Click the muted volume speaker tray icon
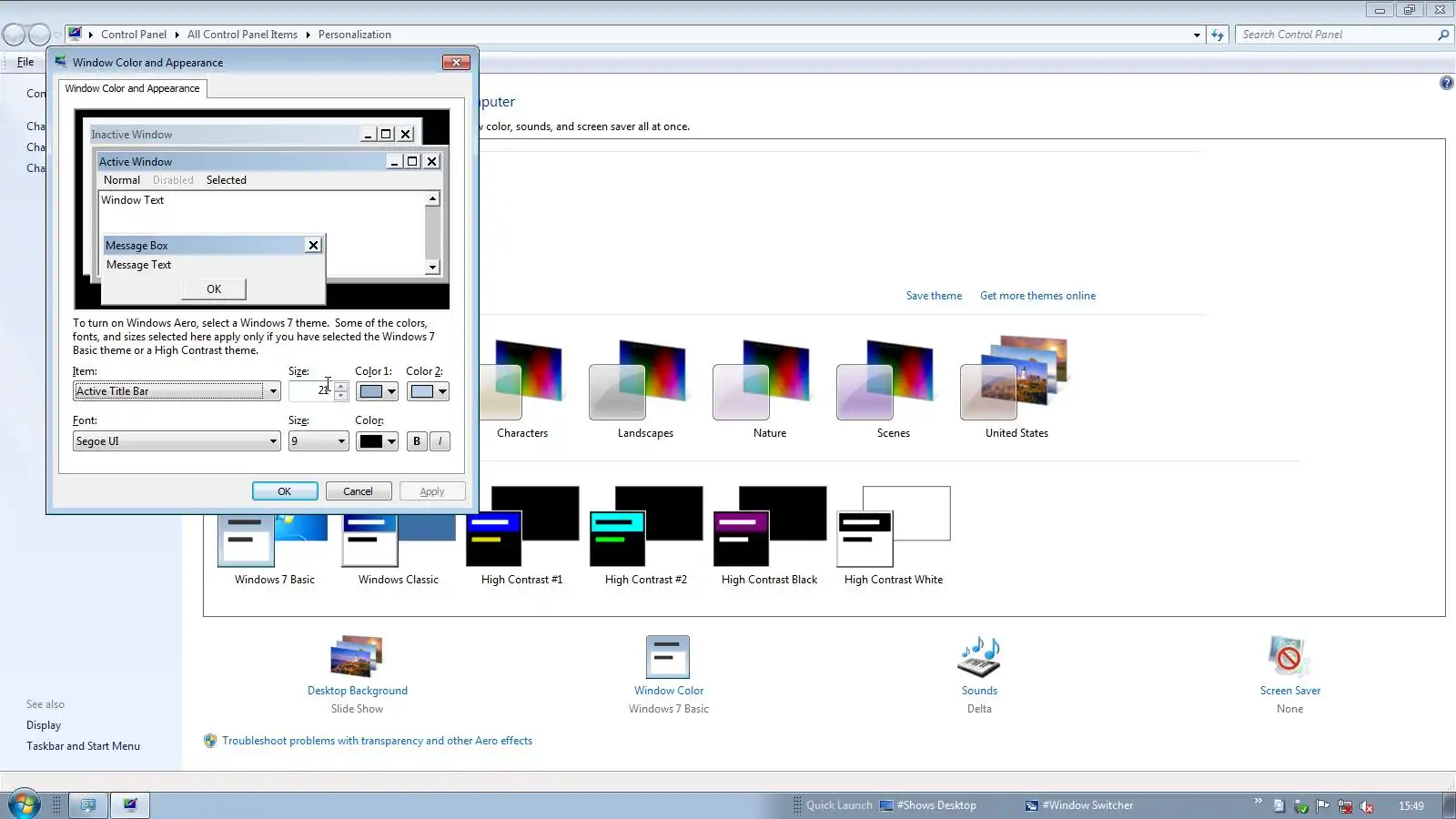Viewport: 1456px width, 819px height. coord(1367,806)
